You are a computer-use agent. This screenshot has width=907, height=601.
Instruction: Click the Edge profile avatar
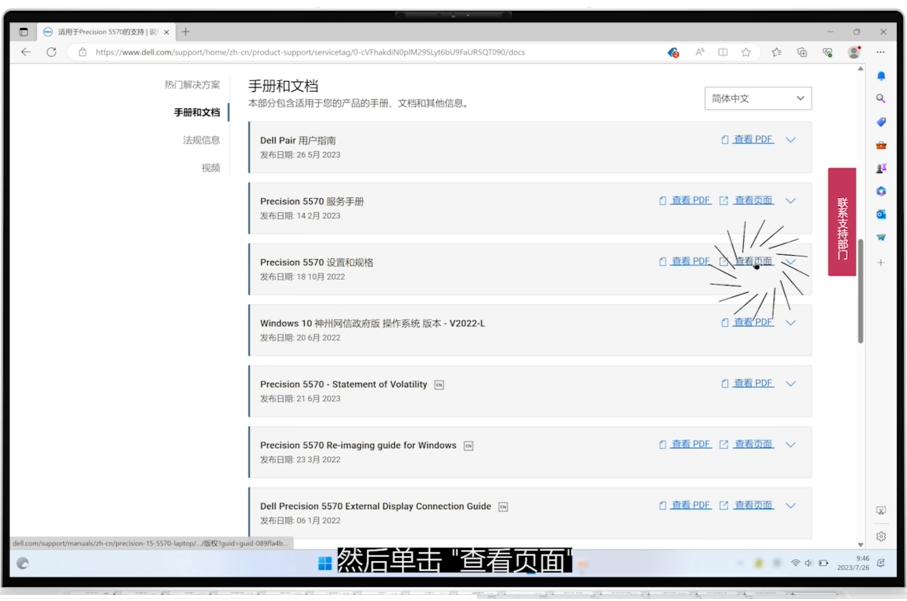pos(854,52)
